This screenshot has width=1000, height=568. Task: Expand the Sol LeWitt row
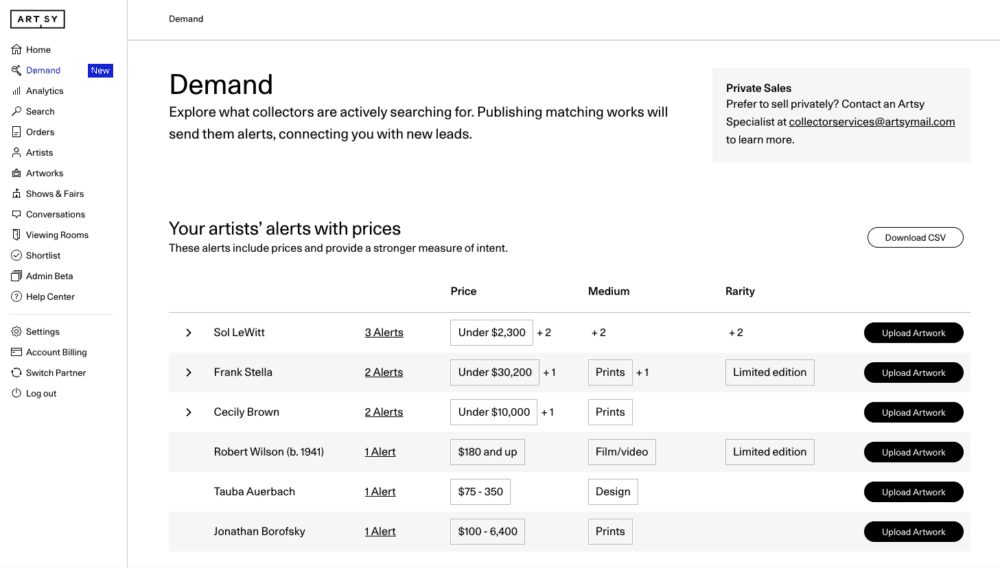point(188,333)
